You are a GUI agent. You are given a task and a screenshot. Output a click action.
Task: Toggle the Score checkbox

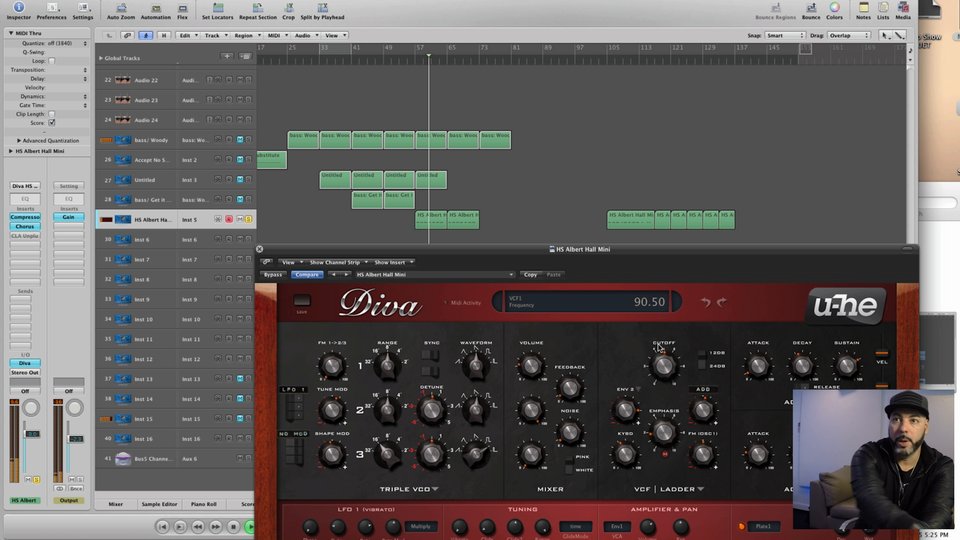tap(51, 123)
